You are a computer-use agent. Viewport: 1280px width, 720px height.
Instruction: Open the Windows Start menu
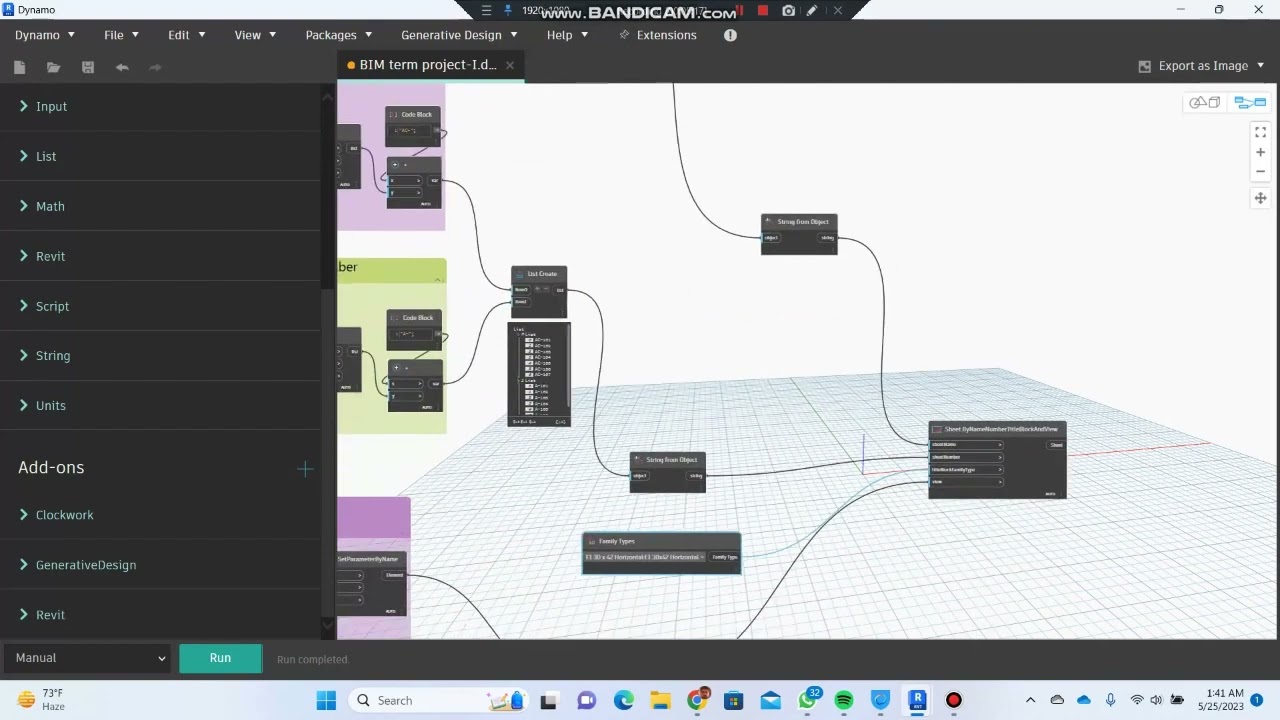tap(326, 700)
